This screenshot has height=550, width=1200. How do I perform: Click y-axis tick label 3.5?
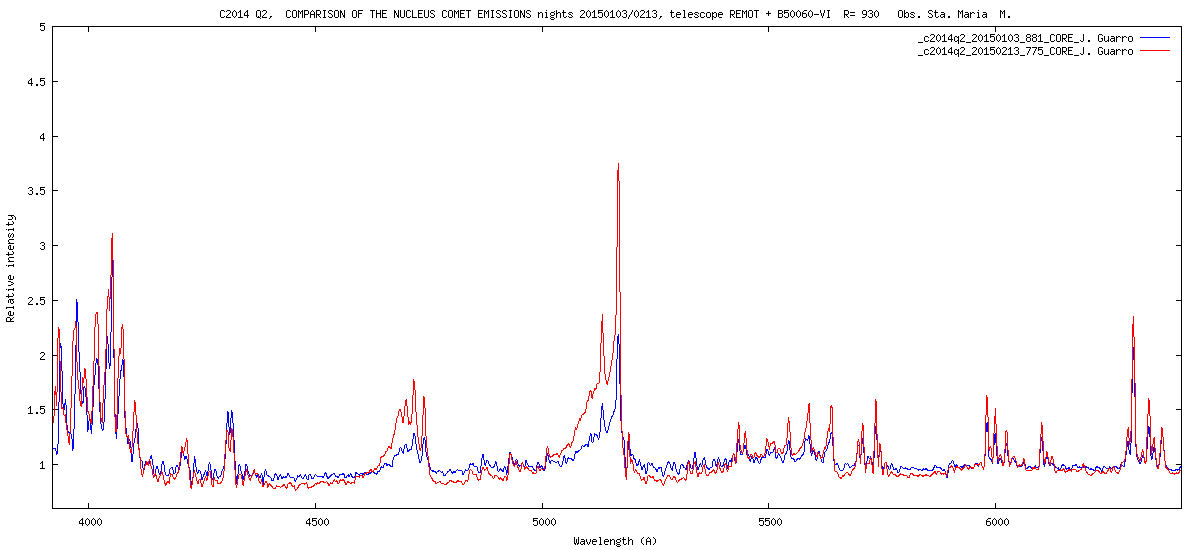tap(36, 191)
